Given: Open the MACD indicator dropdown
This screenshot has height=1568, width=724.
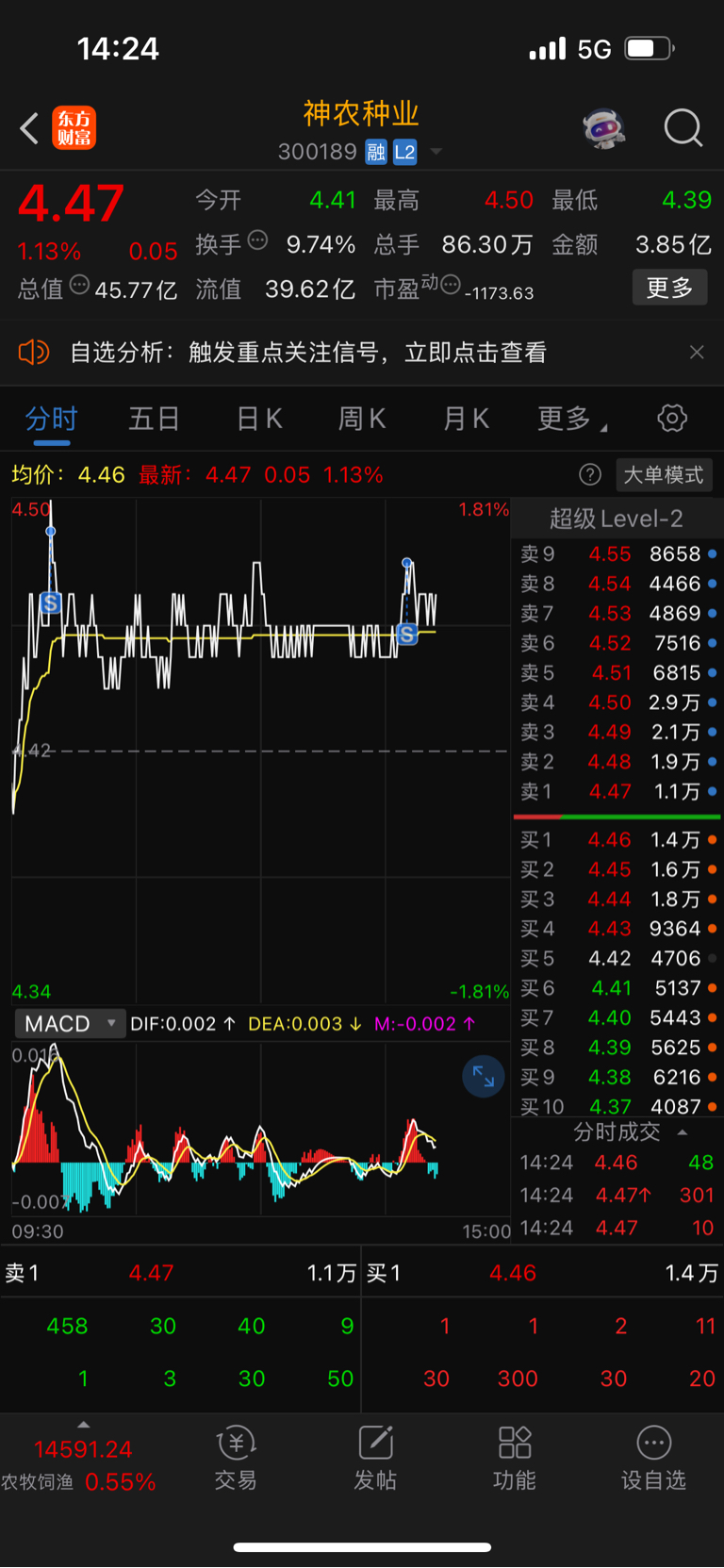Looking at the screenshot, I should click(70, 1024).
